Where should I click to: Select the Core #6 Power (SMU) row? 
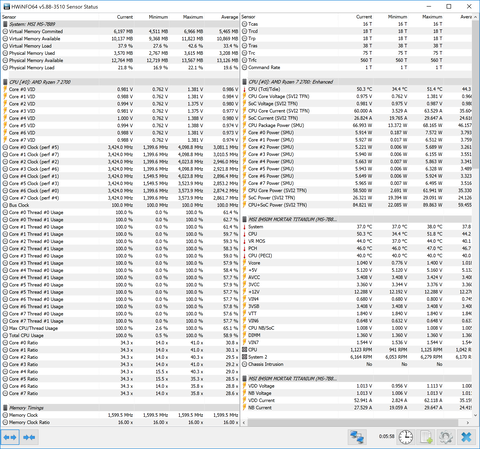[356, 176]
